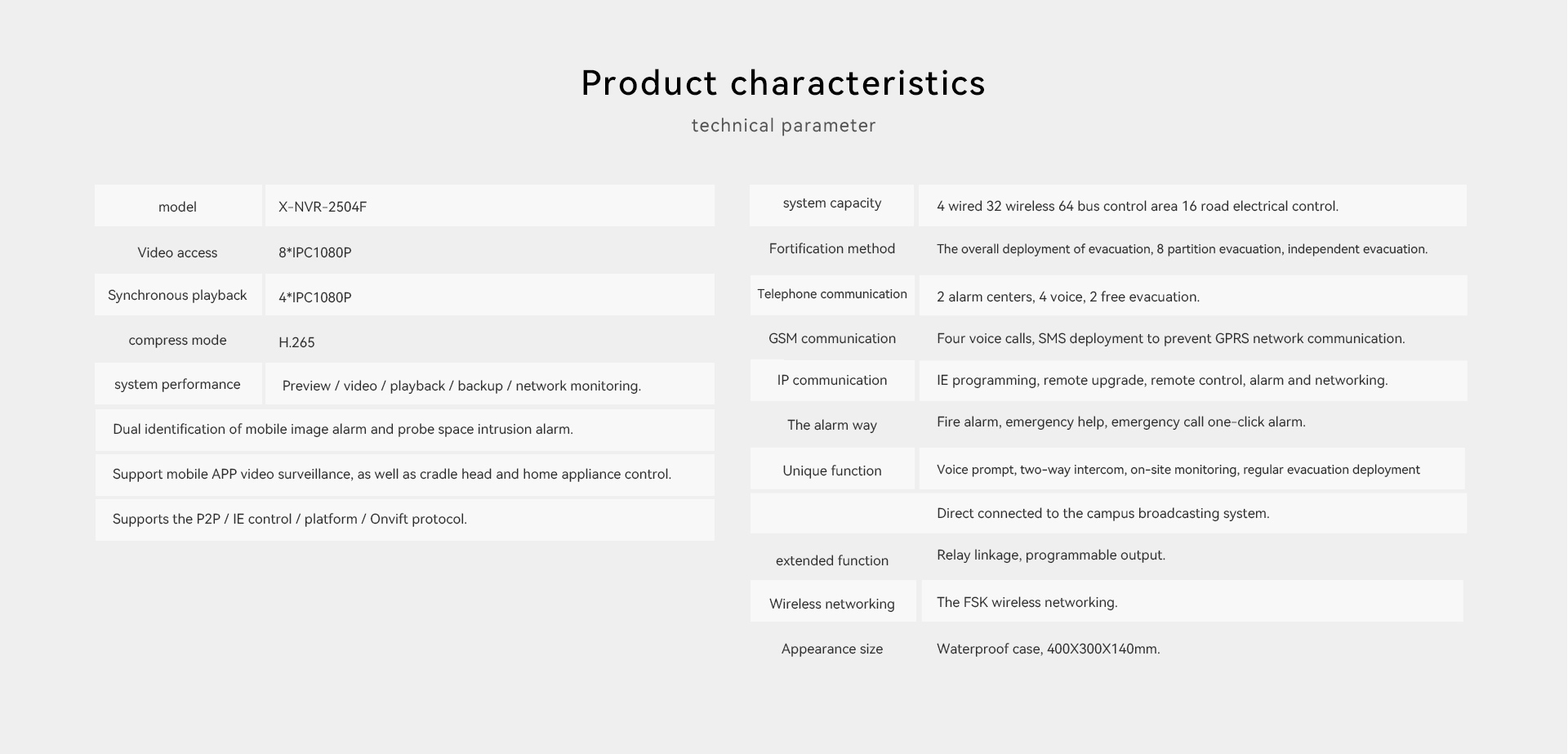Click the Product characteristics heading
Image resolution: width=1568 pixels, height=754 pixels.
pyautogui.click(x=783, y=83)
